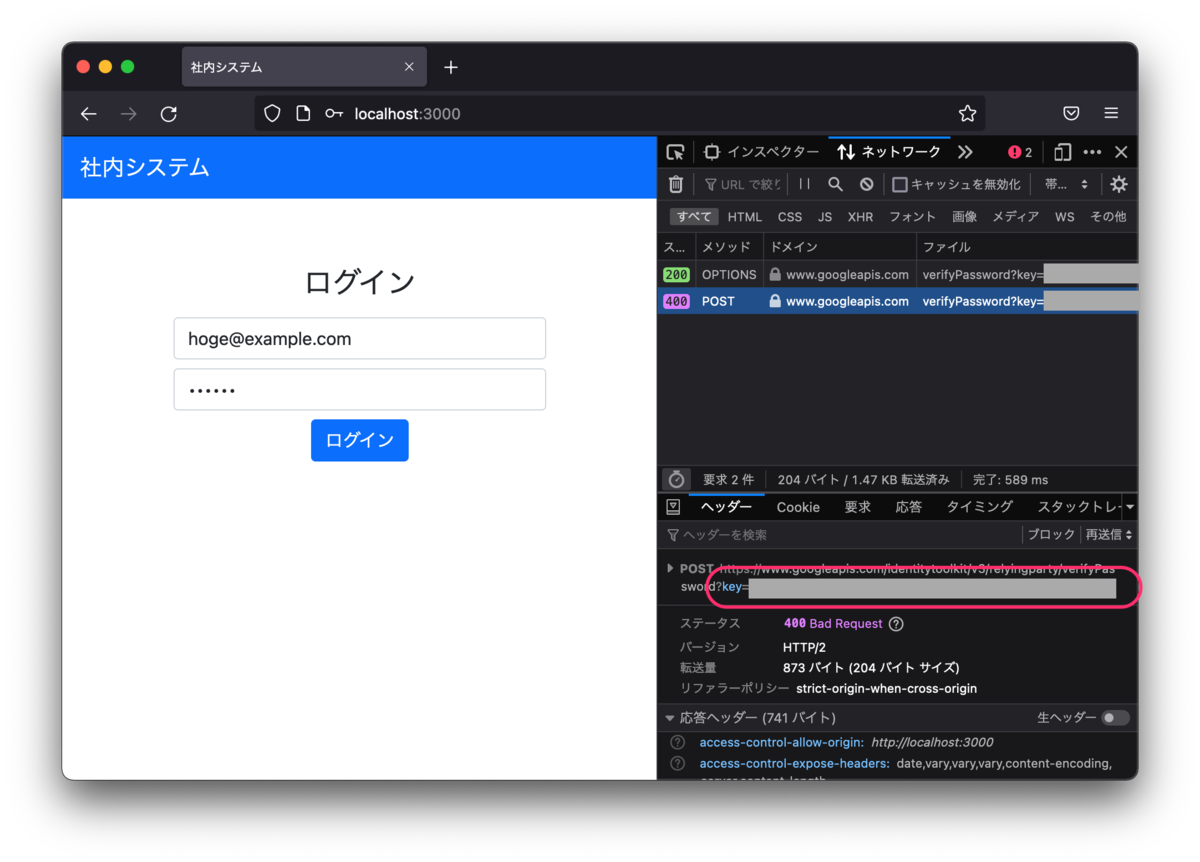Screen dimensions: 1200x862
Task: Click the hoge@example.com email field
Action: click(x=359, y=338)
